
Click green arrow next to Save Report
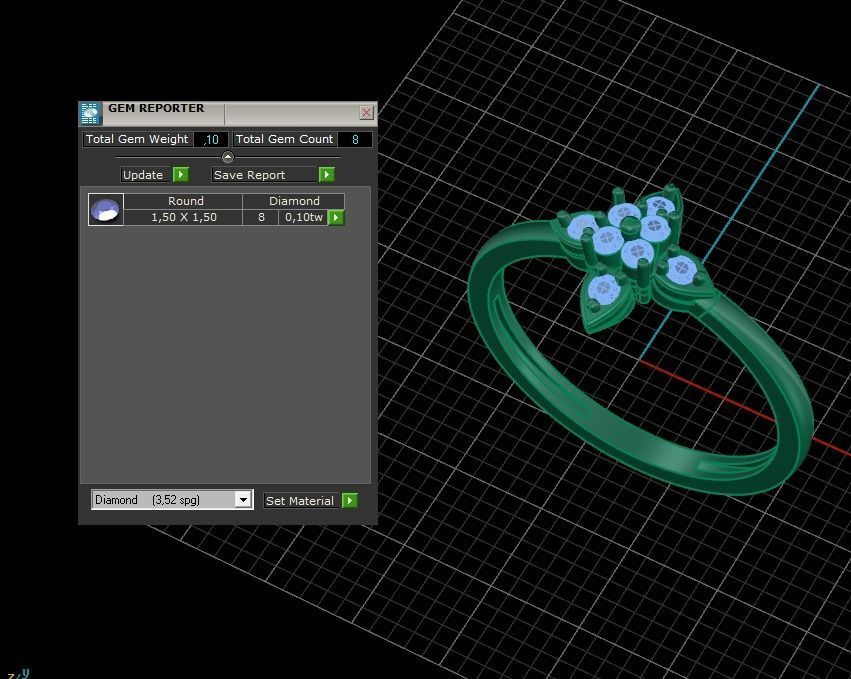pyautogui.click(x=326, y=175)
